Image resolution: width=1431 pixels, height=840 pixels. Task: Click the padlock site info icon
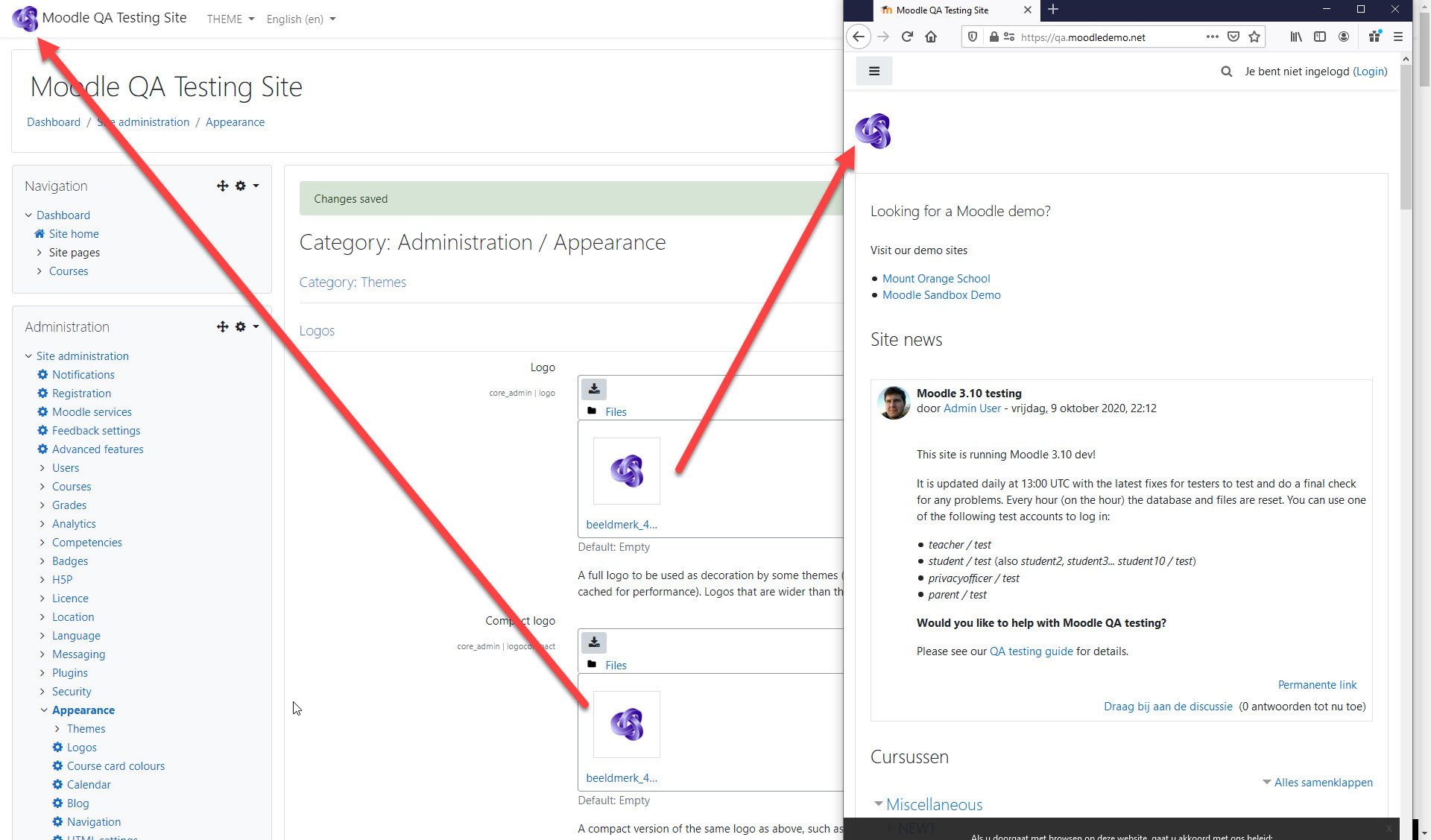994,37
